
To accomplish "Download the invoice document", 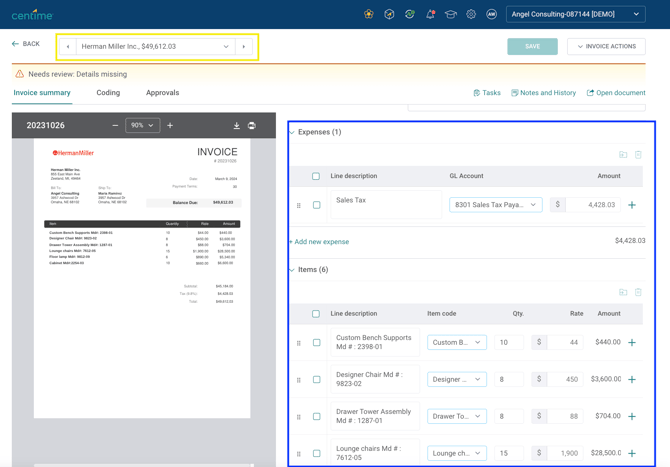I will (236, 126).
